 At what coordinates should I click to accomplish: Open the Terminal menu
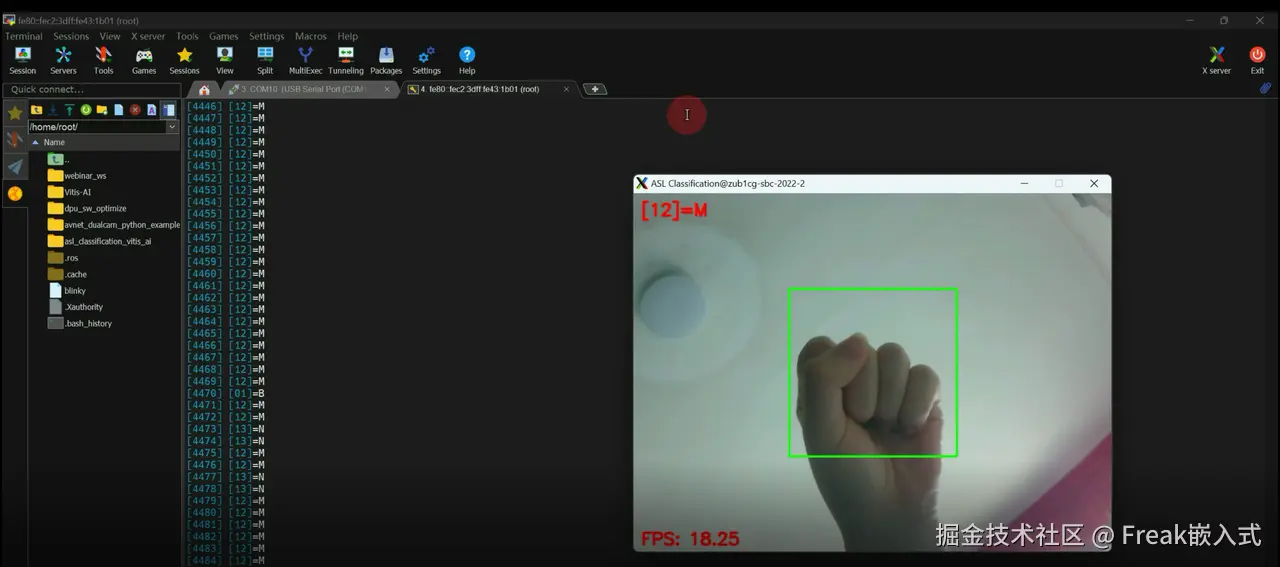[24, 36]
